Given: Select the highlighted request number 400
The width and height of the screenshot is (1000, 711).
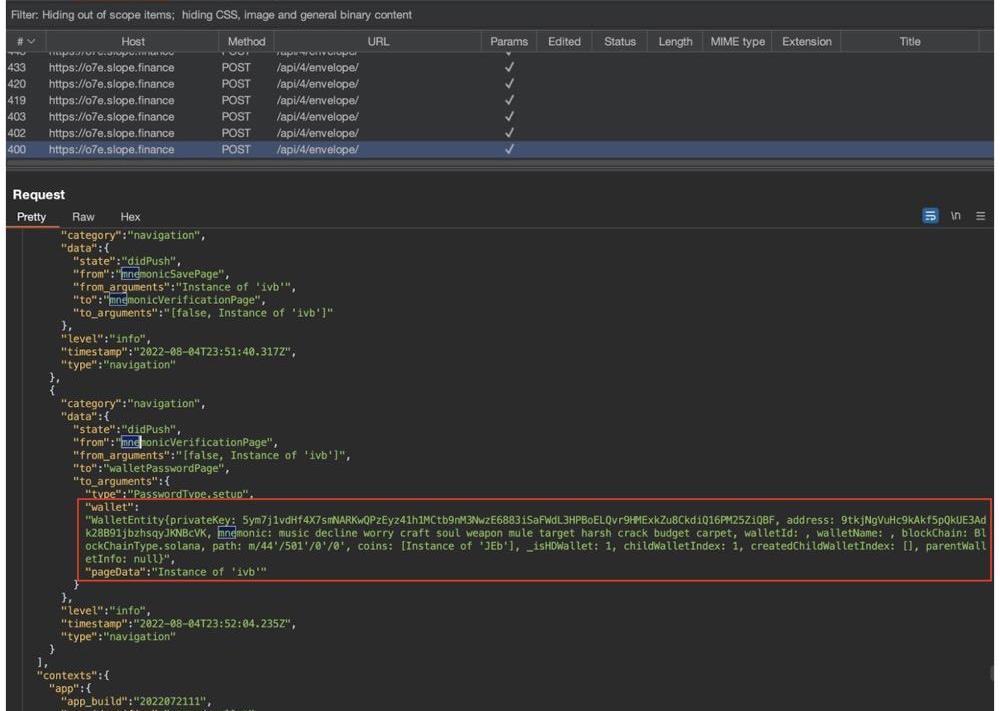Looking at the screenshot, I should (x=16, y=149).
